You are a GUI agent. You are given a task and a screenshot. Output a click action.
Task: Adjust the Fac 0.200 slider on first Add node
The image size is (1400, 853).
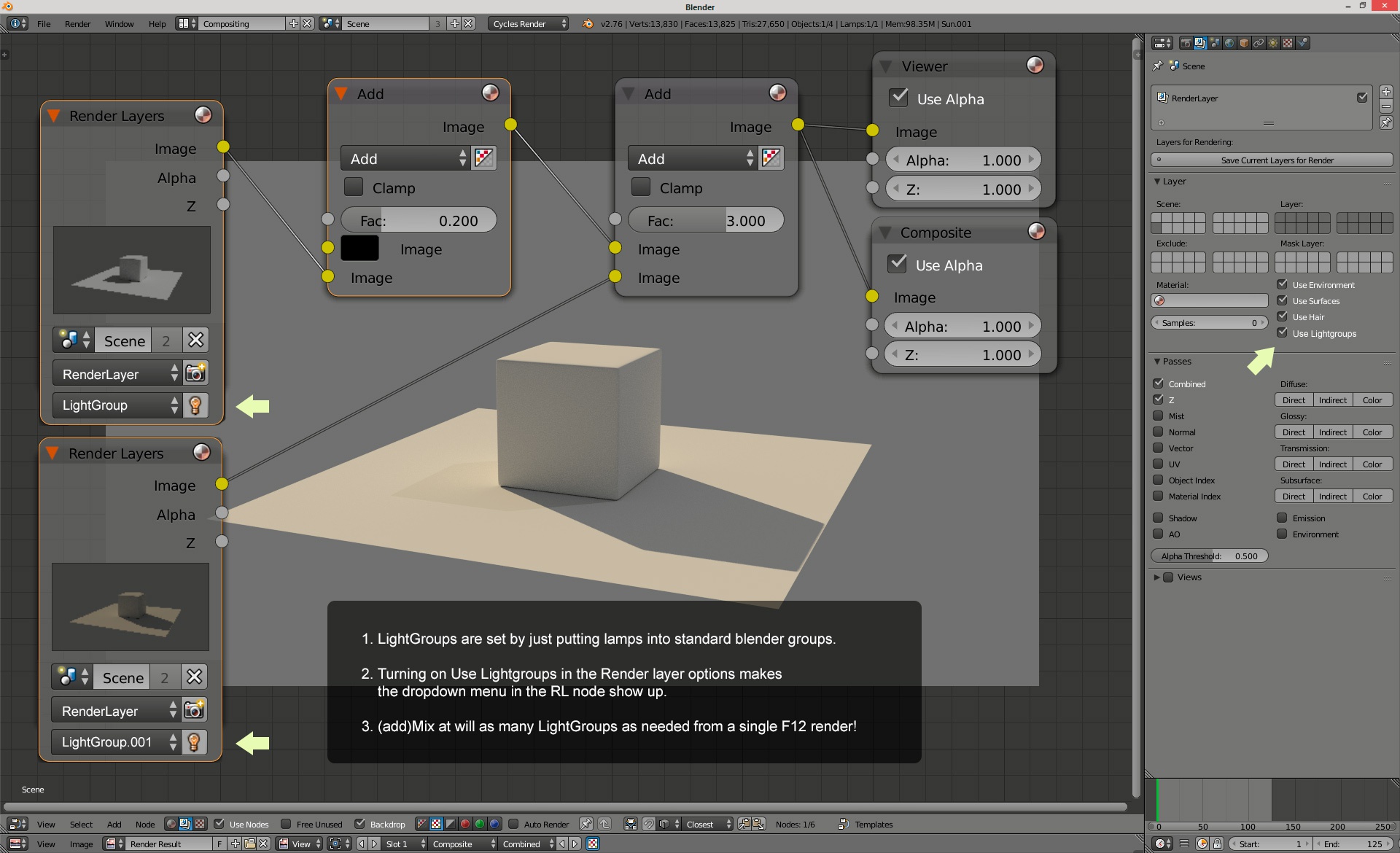(x=419, y=220)
